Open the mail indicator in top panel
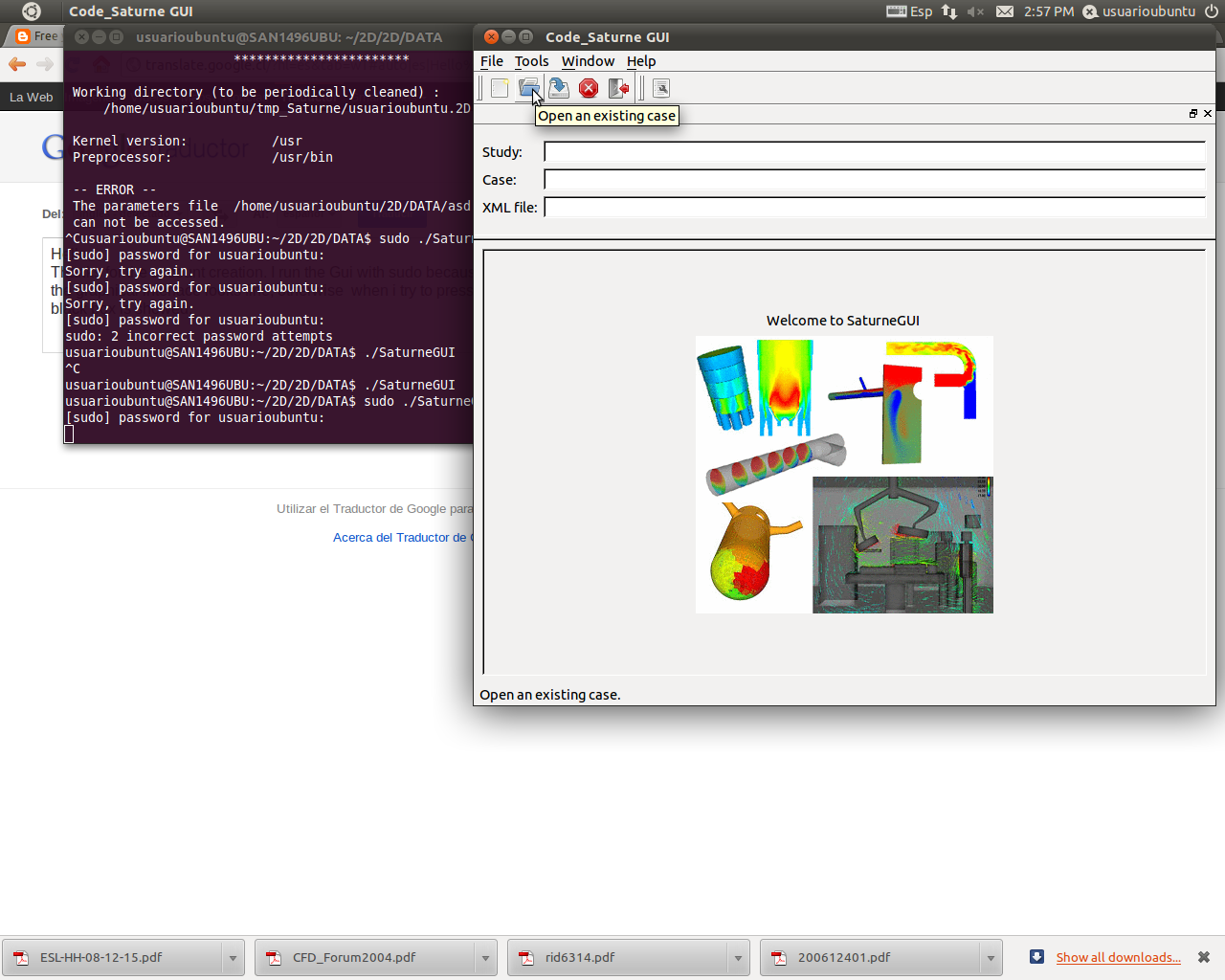The height and width of the screenshot is (980, 1225). [x=1004, y=11]
